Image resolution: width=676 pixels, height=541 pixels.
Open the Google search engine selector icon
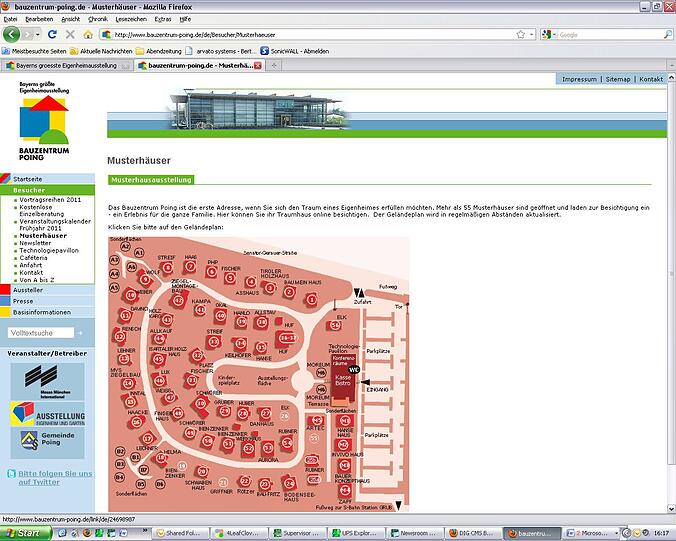tap(547, 34)
